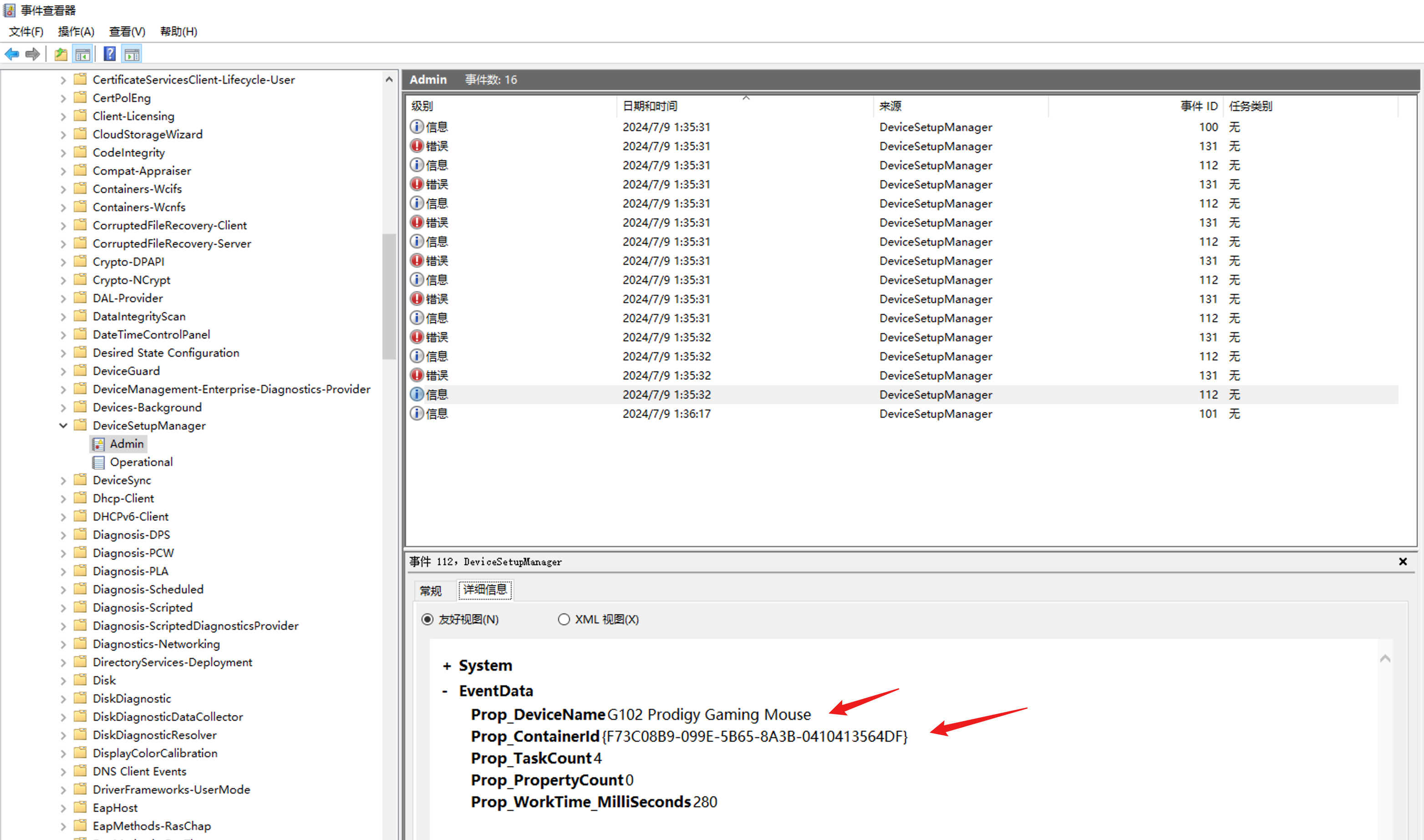Click the blue Help question mark icon
Image resolution: width=1424 pixels, height=840 pixels.
click(110, 54)
